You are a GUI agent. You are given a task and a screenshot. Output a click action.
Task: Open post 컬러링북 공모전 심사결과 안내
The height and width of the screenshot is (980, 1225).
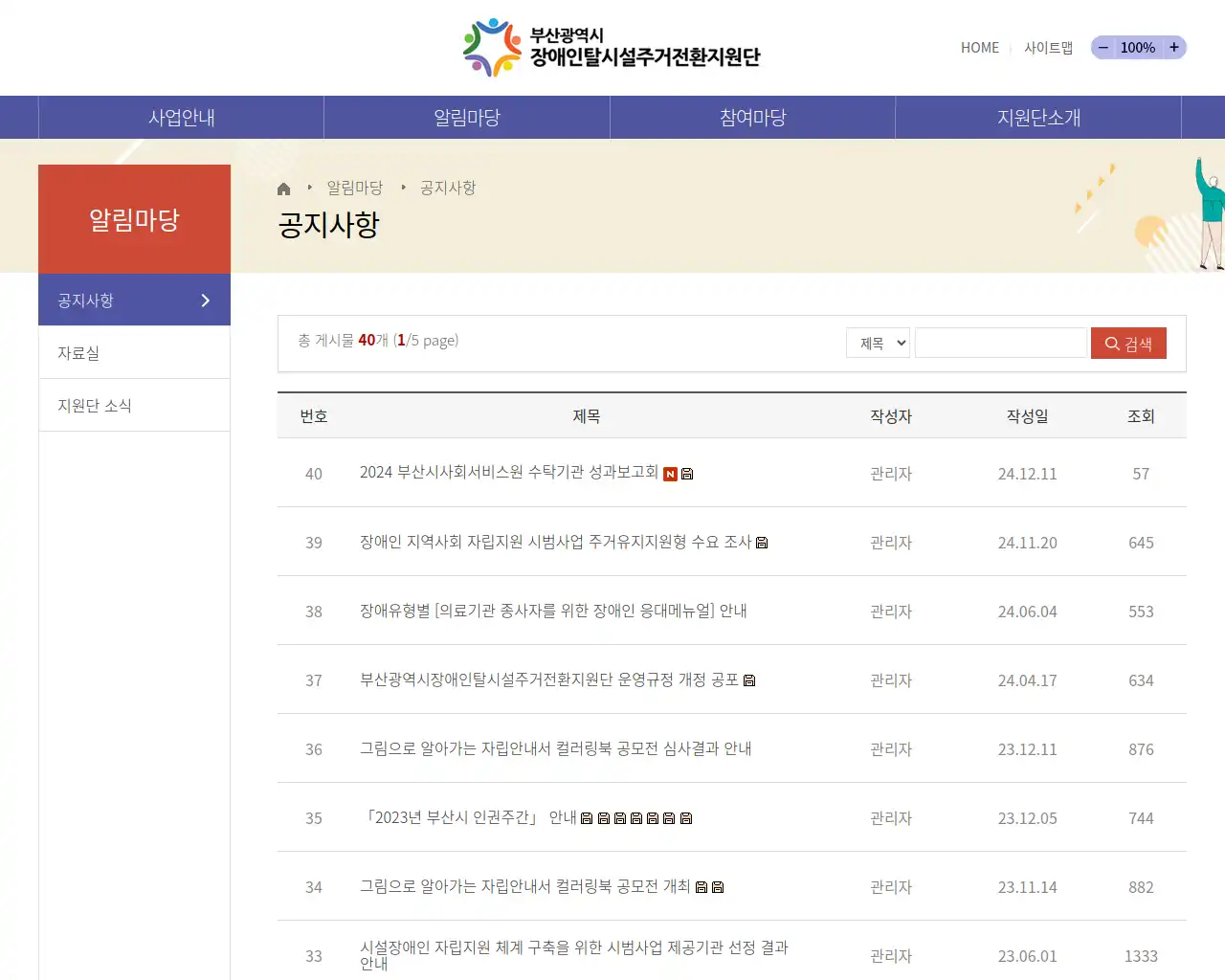pyautogui.click(x=556, y=748)
